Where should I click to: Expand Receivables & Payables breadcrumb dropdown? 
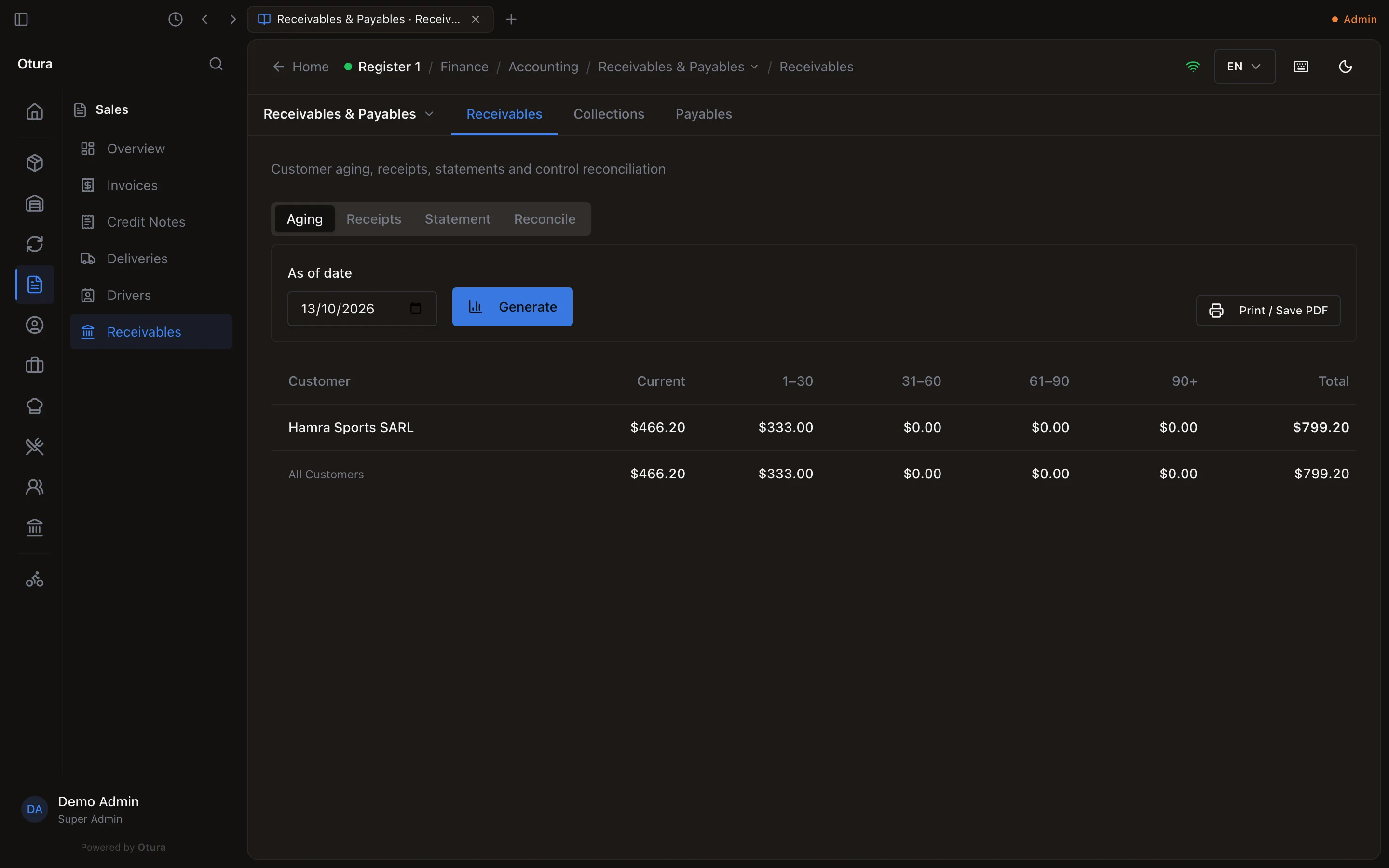[x=754, y=67]
